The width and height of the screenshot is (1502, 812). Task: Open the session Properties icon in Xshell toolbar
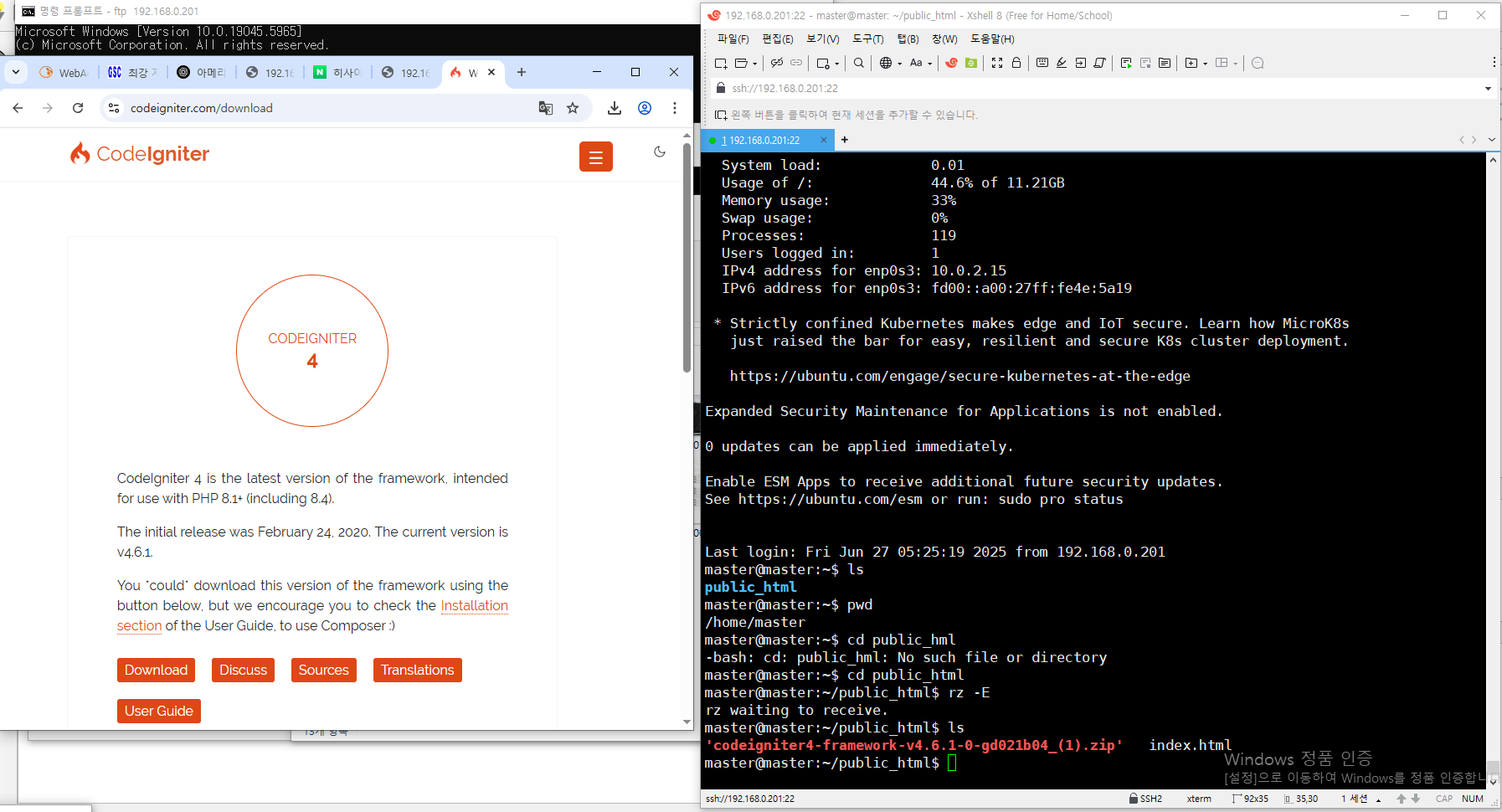pyautogui.click(x=823, y=63)
